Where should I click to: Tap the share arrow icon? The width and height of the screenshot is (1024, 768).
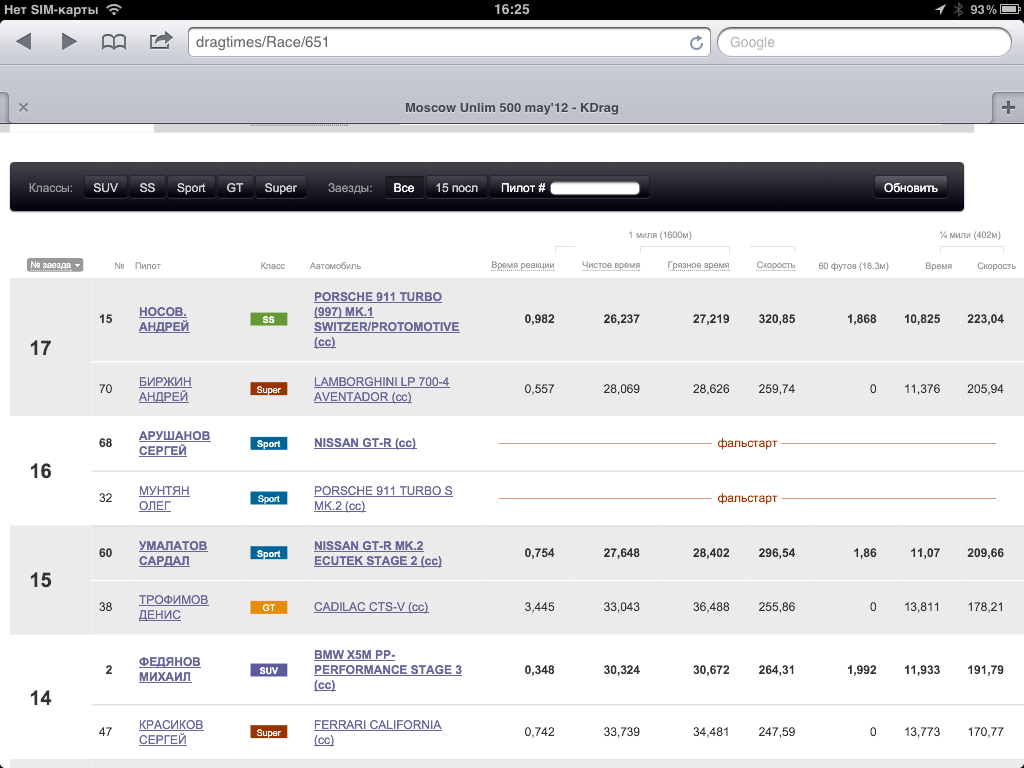tap(161, 41)
